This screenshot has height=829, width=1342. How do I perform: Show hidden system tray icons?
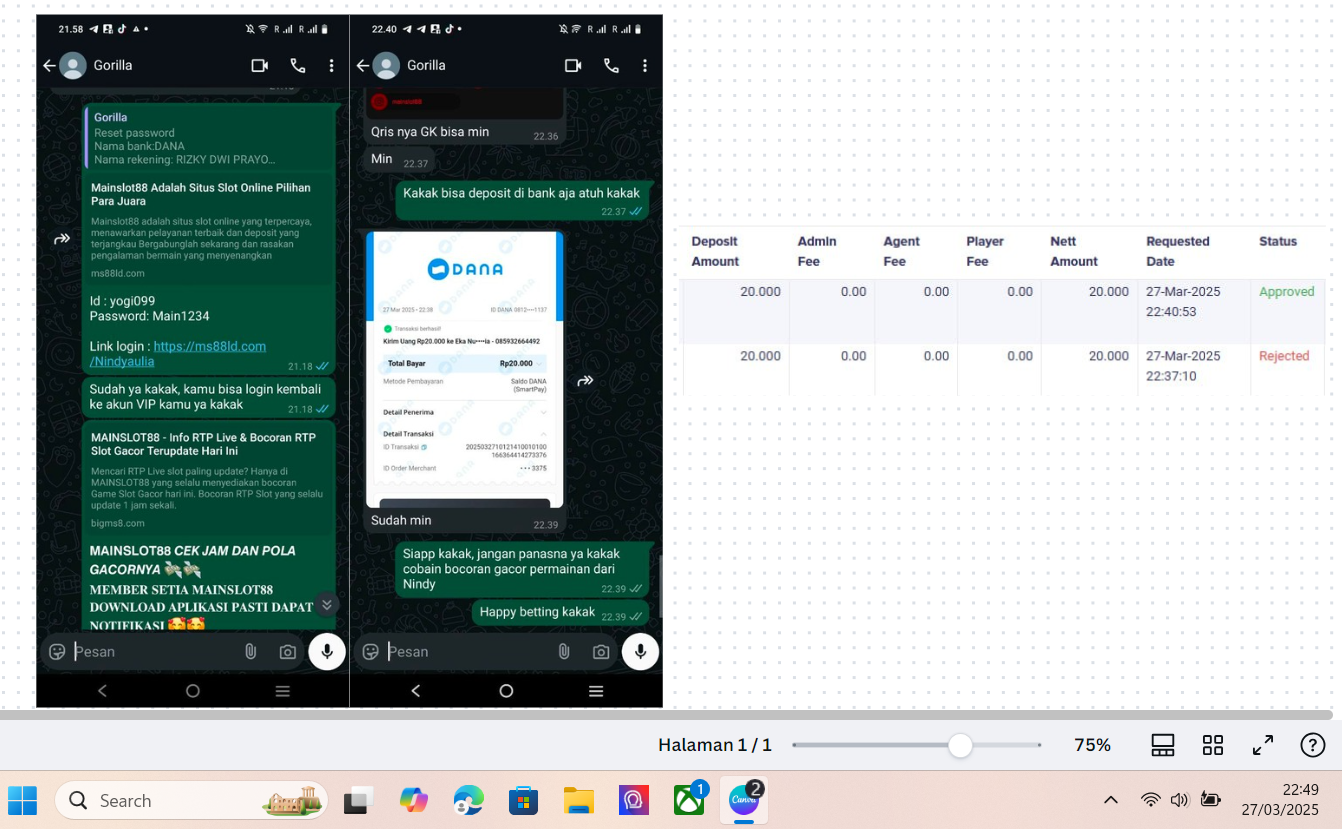1111,800
